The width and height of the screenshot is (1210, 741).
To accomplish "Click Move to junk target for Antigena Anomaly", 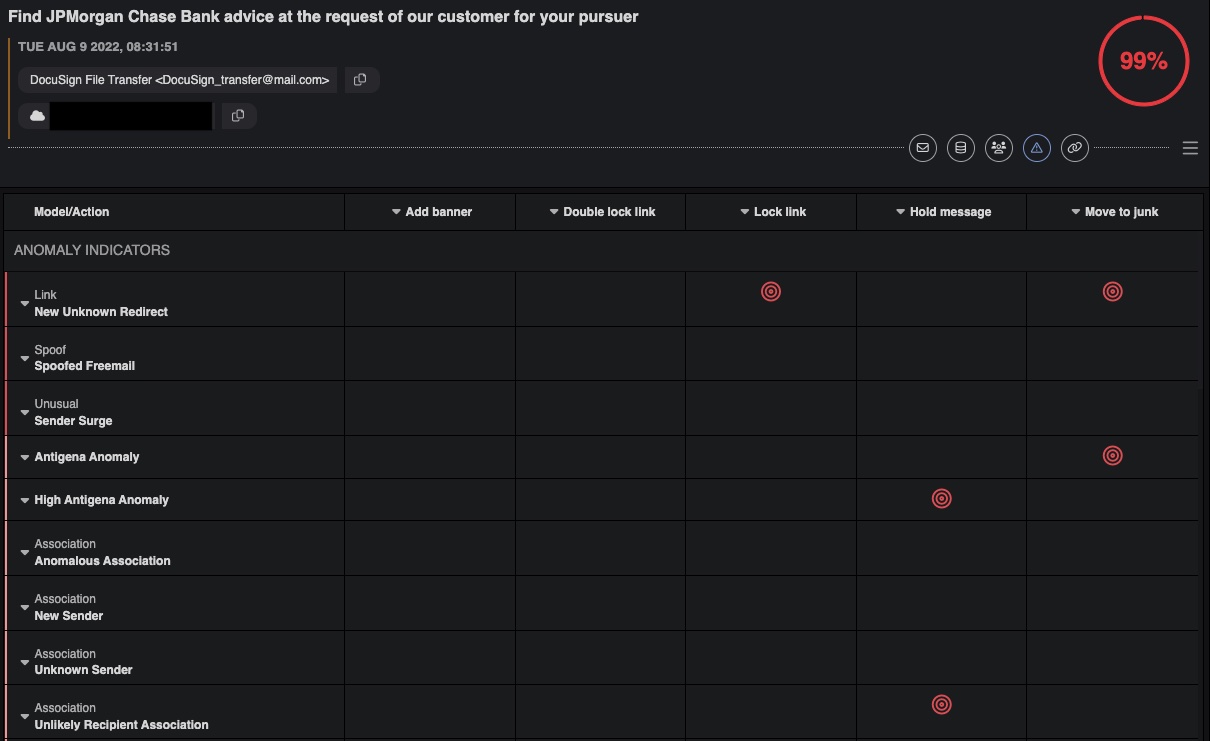I will 1113,456.
